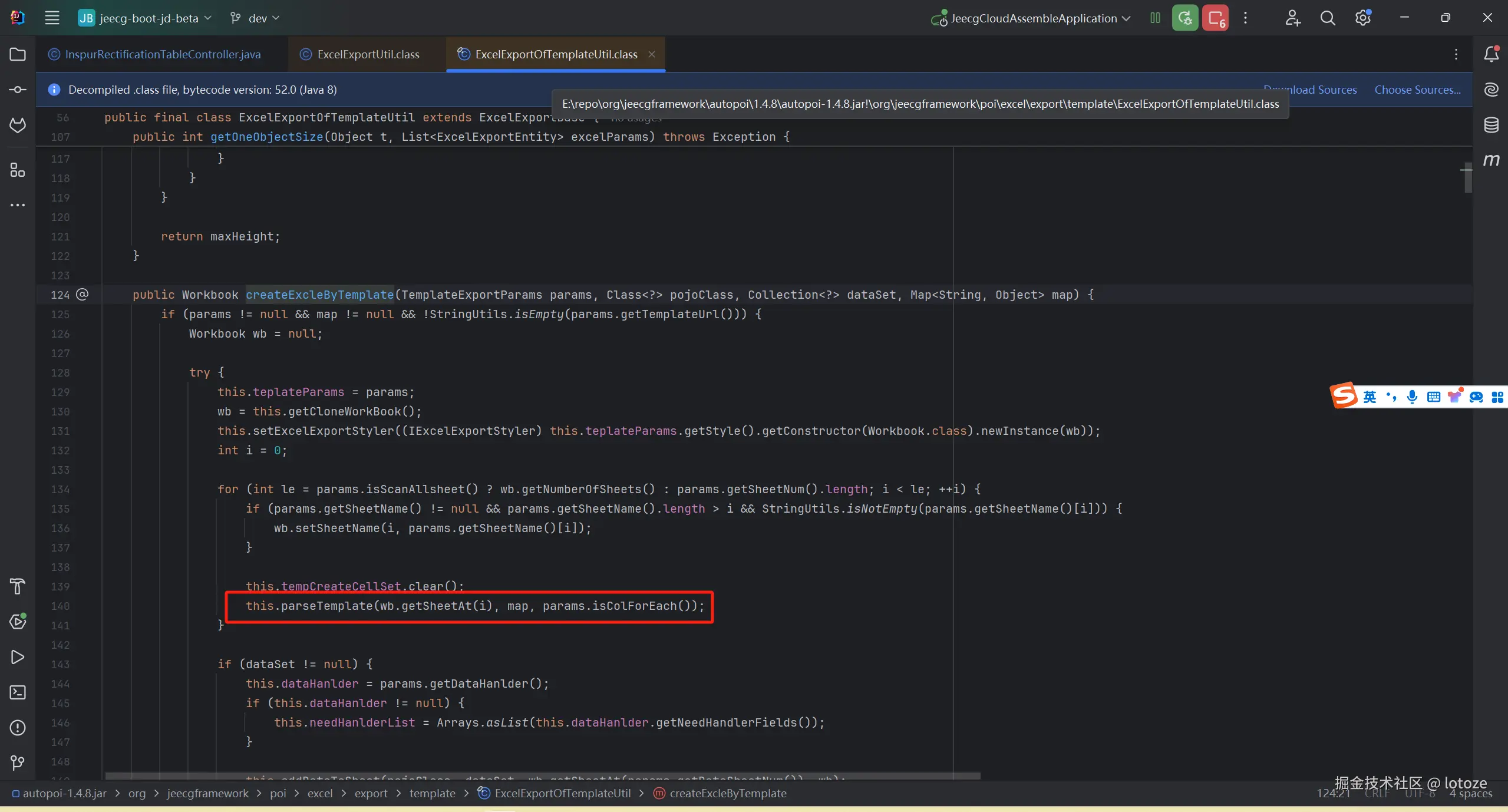Open the Database tool window
The height and width of the screenshot is (812, 1508).
point(1491,125)
